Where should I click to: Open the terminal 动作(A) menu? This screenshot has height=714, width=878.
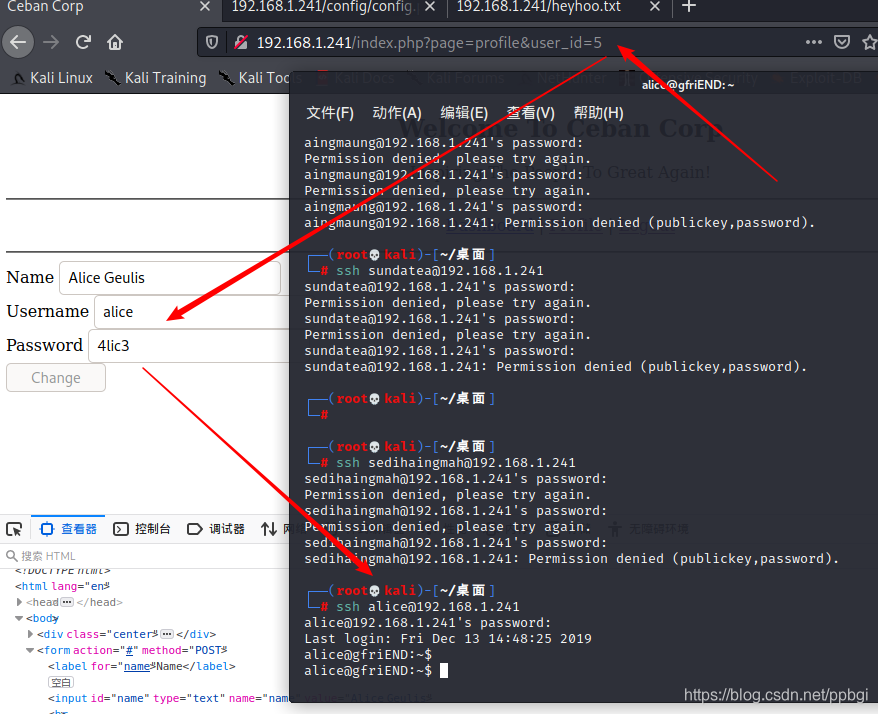click(x=396, y=113)
